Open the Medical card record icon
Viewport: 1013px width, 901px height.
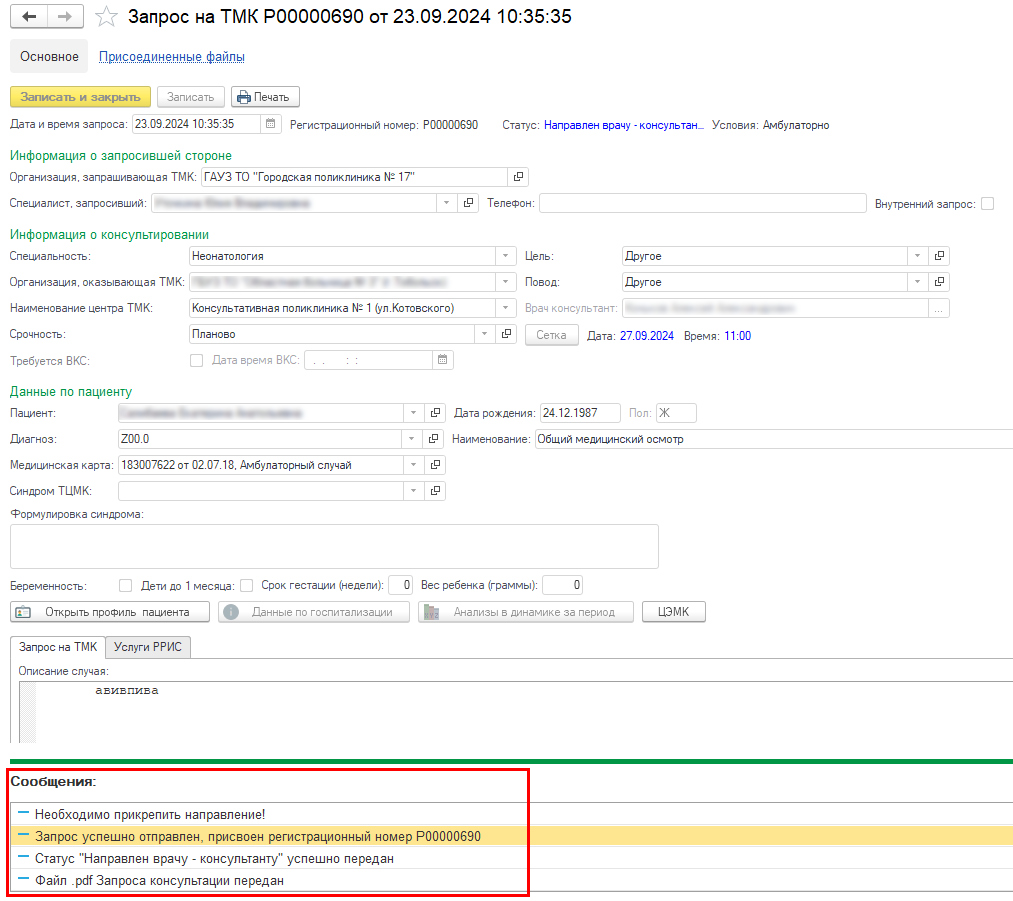(x=435, y=465)
